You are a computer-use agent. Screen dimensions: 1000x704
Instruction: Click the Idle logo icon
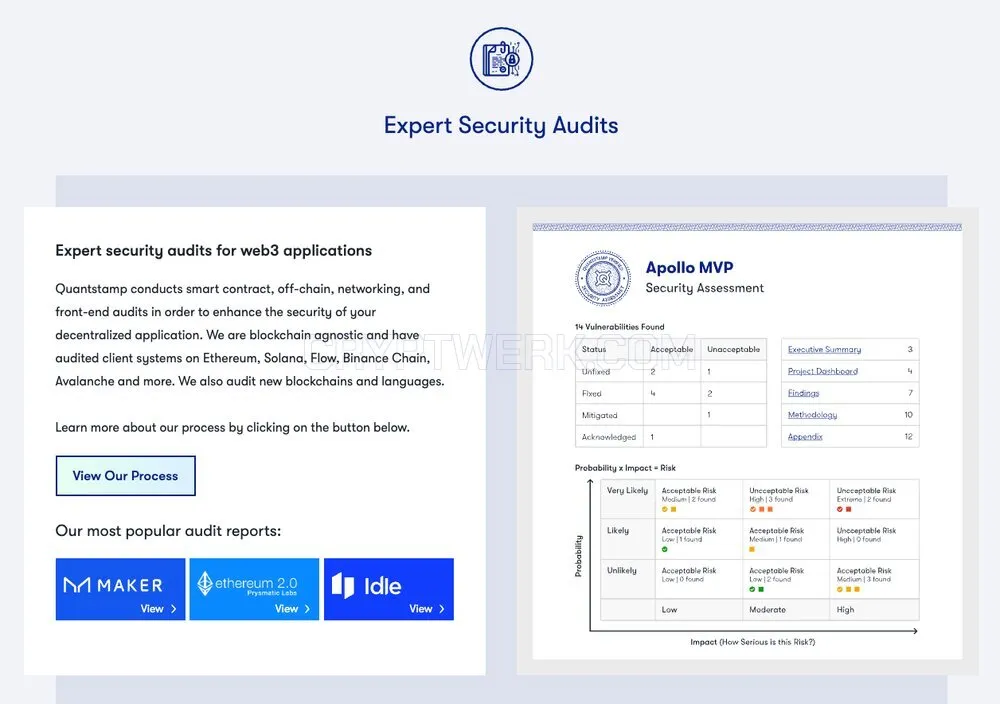pyautogui.click(x=343, y=585)
